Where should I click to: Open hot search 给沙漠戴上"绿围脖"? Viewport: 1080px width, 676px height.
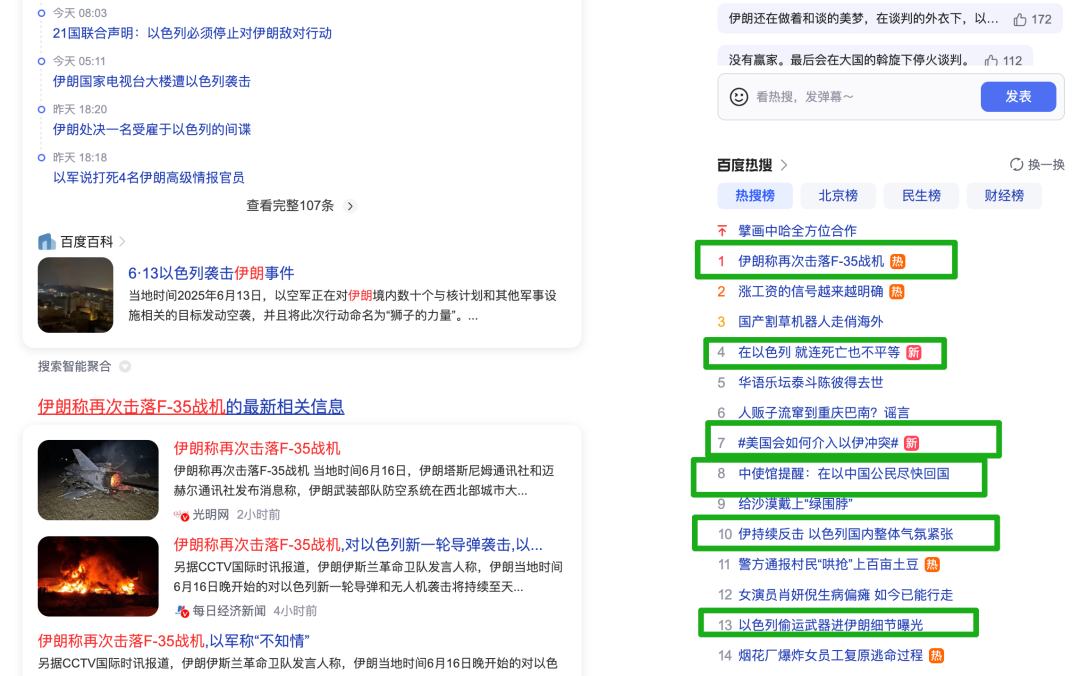coord(796,504)
